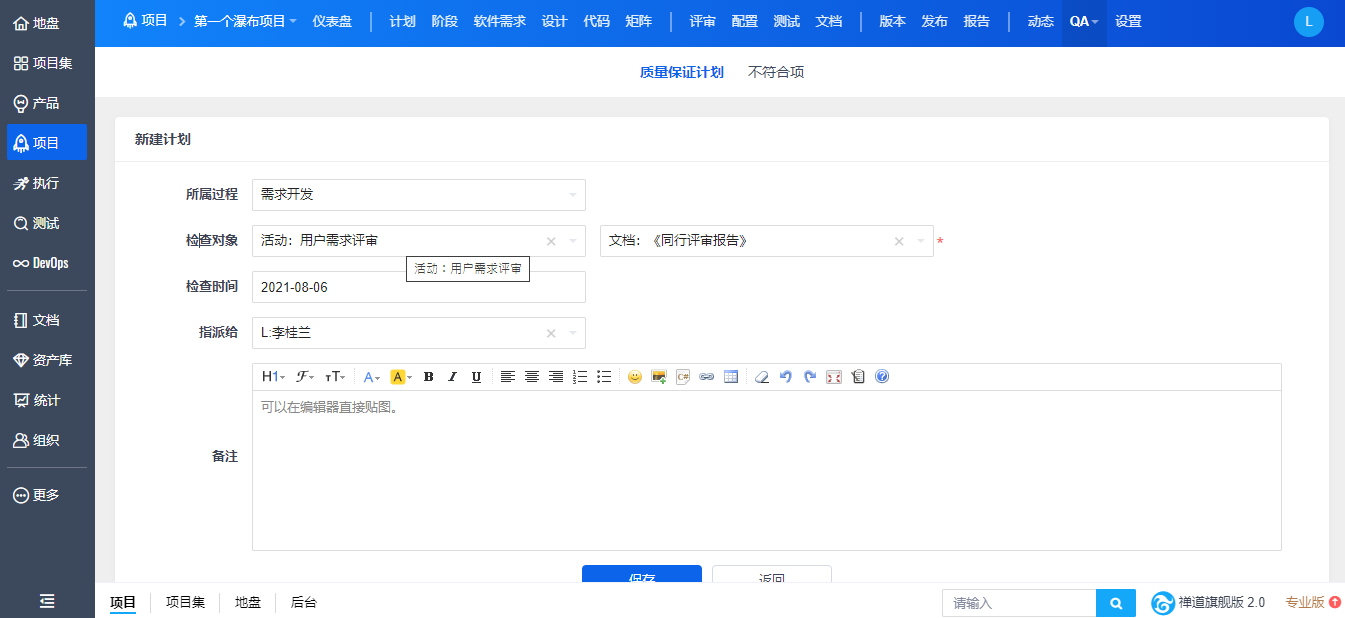Switch to the 不符合项 tab
The height and width of the screenshot is (618, 1345).
[x=776, y=72]
